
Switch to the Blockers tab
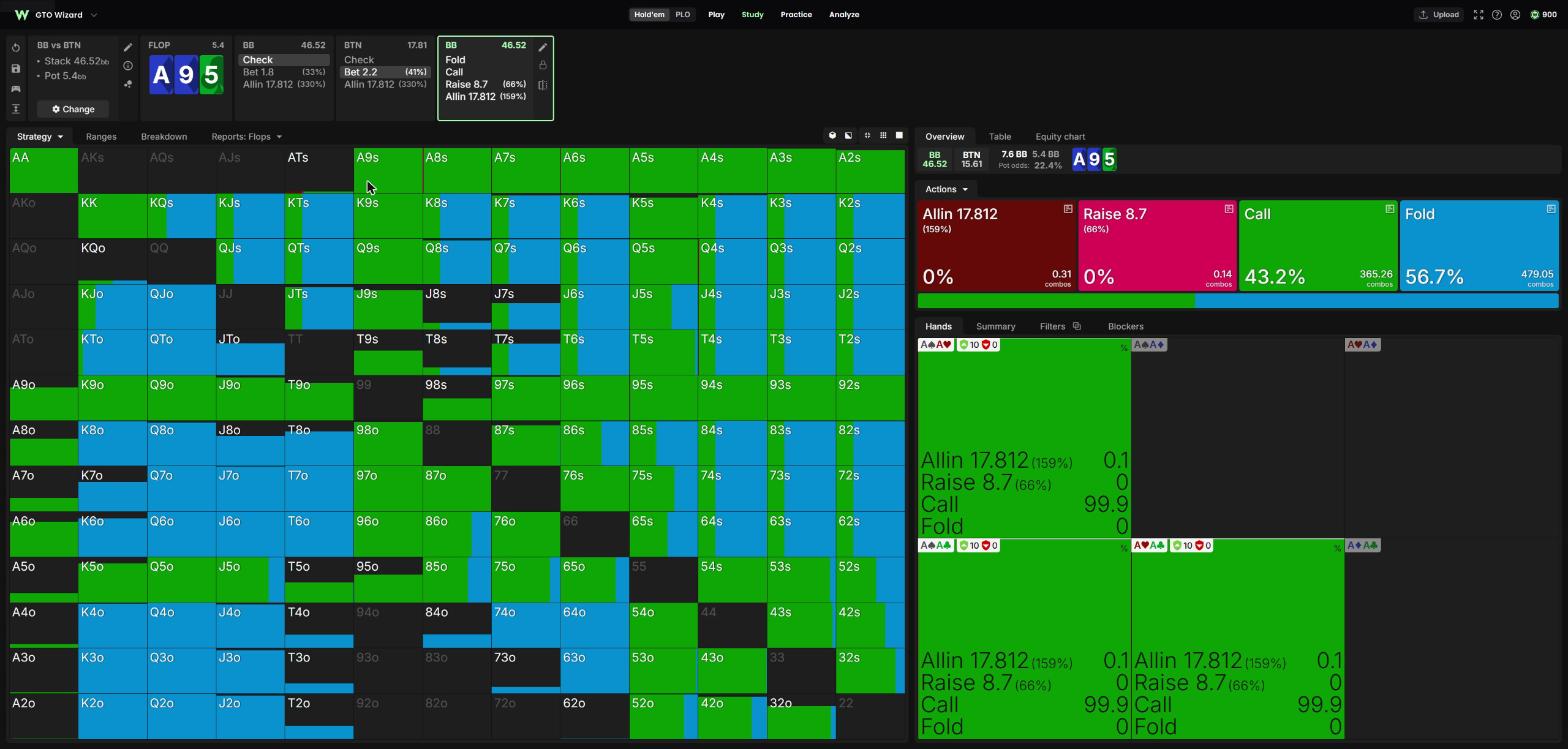click(x=1126, y=327)
